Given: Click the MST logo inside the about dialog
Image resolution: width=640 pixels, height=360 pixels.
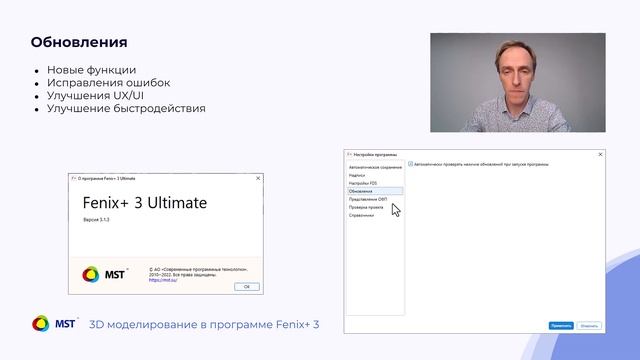Looking at the screenshot, I should click(x=105, y=275).
